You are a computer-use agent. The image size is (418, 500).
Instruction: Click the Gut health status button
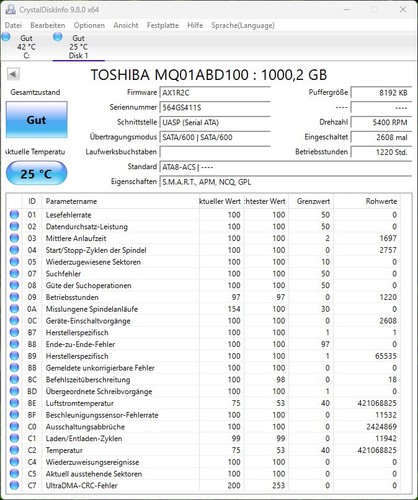(x=36, y=120)
